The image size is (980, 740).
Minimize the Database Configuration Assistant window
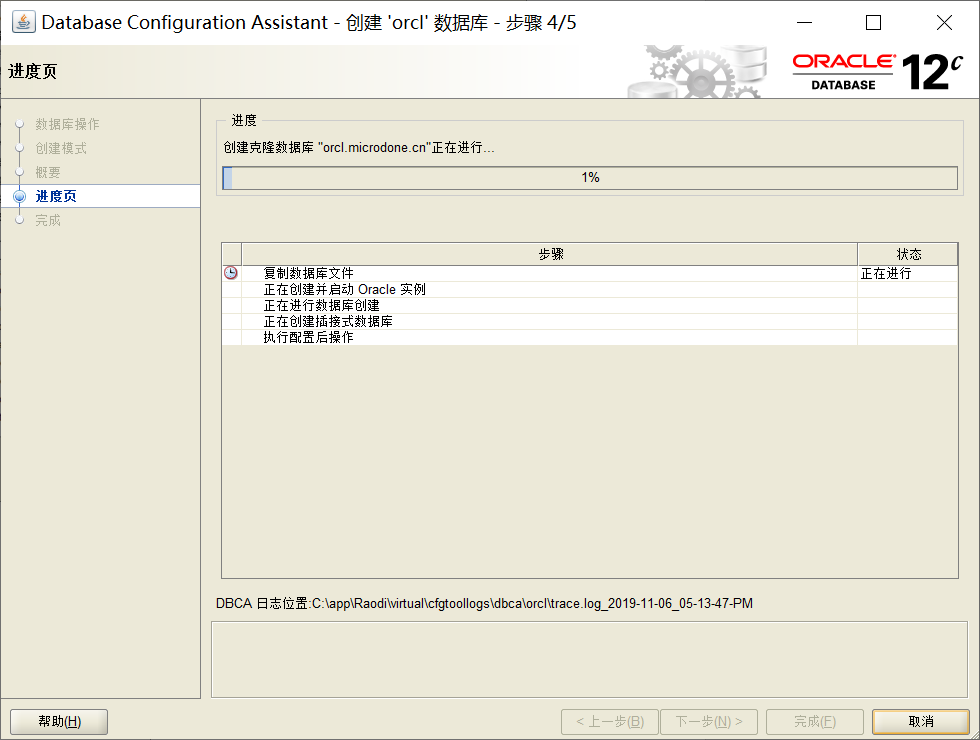[805, 22]
